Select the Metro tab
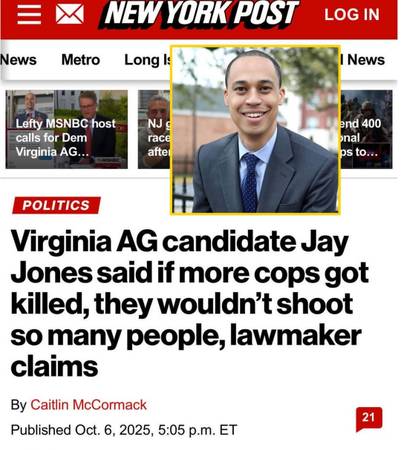This screenshot has height=450, width=401. 81,60
